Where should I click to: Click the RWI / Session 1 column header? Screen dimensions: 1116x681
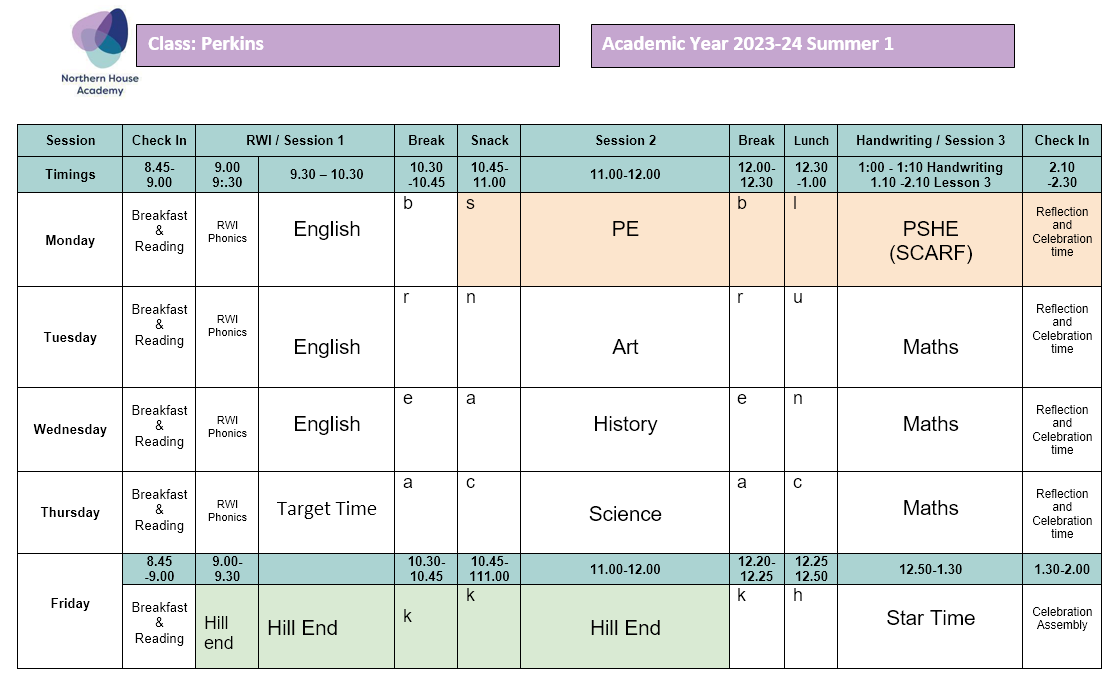(x=294, y=141)
